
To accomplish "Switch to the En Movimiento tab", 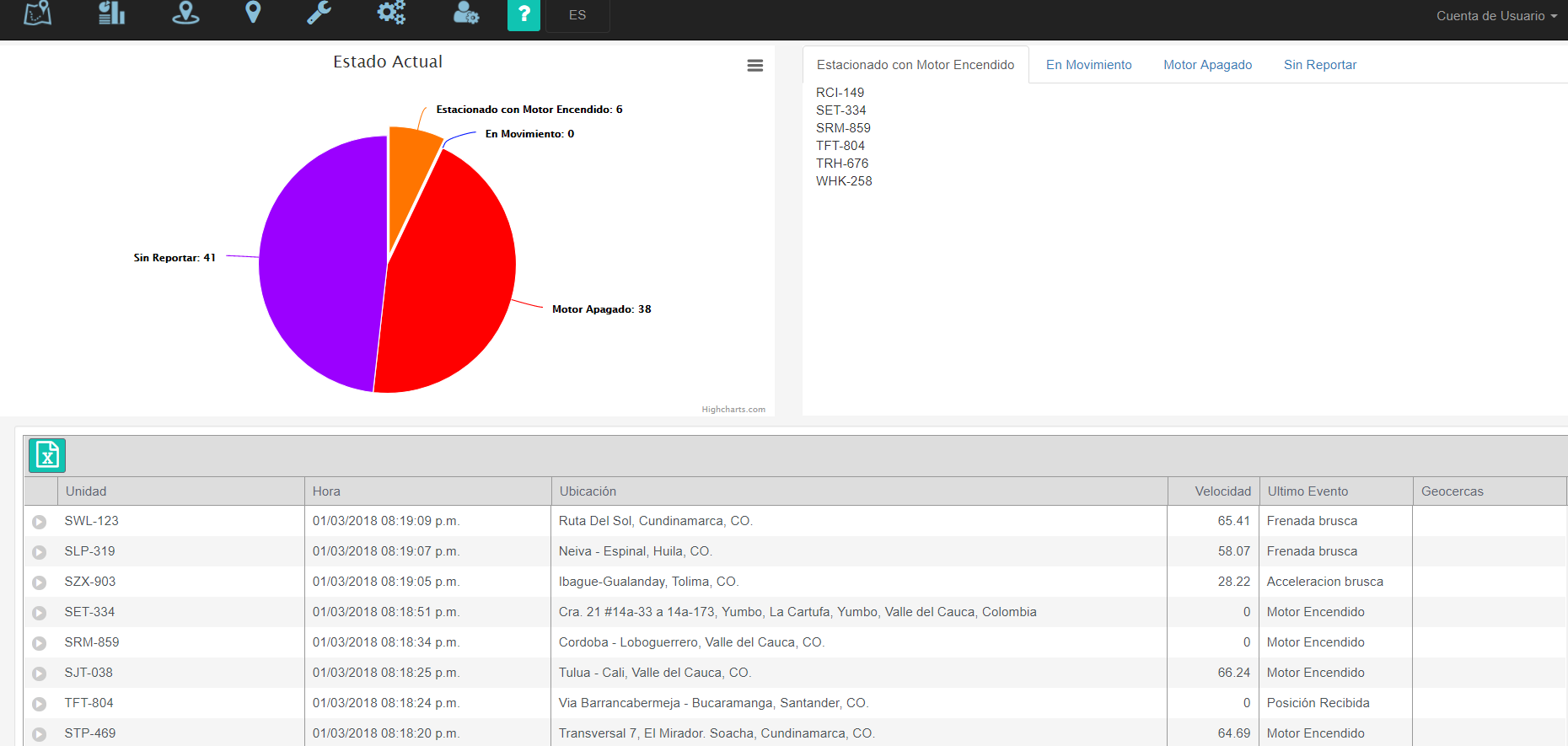I will pyautogui.click(x=1088, y=65).
